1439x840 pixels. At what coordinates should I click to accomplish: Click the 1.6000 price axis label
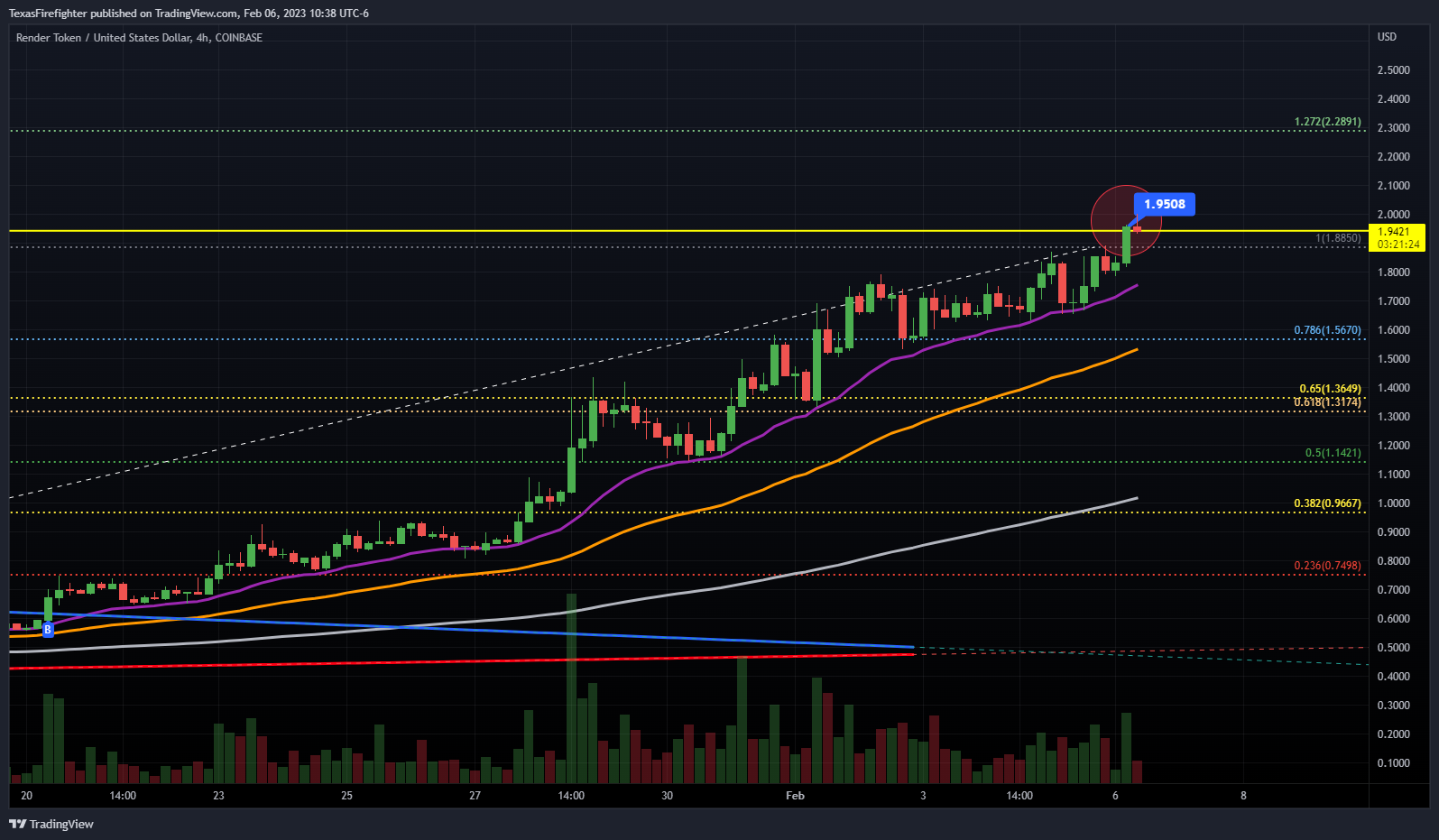1394,330
